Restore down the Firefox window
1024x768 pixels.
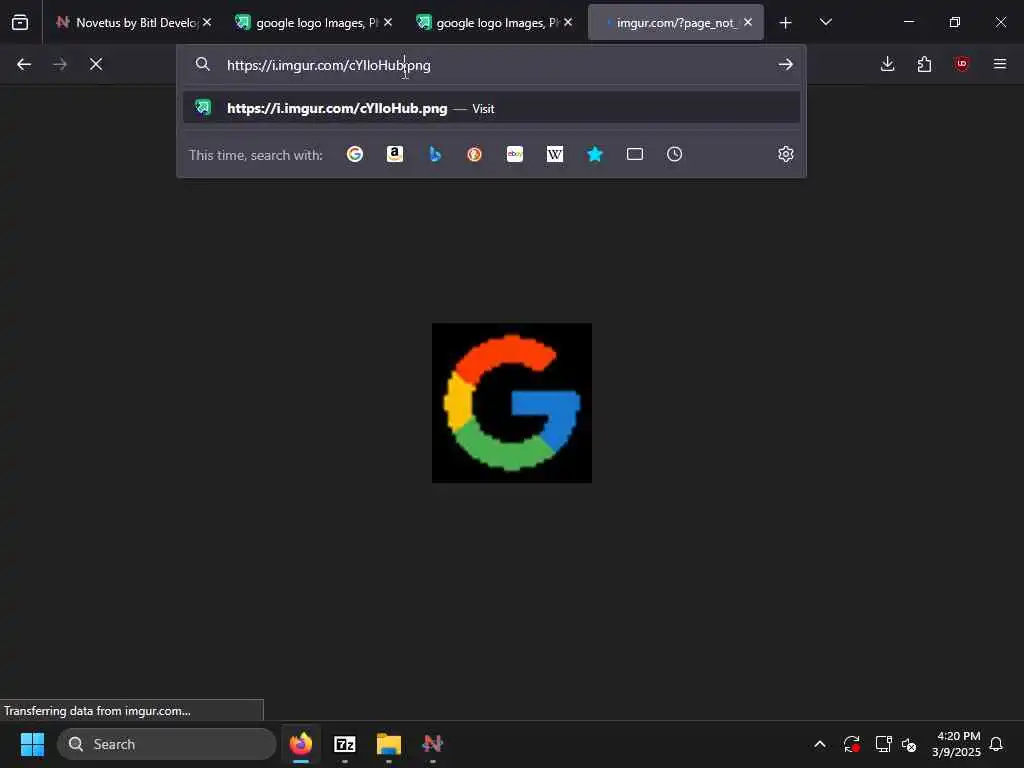[955, 22]
